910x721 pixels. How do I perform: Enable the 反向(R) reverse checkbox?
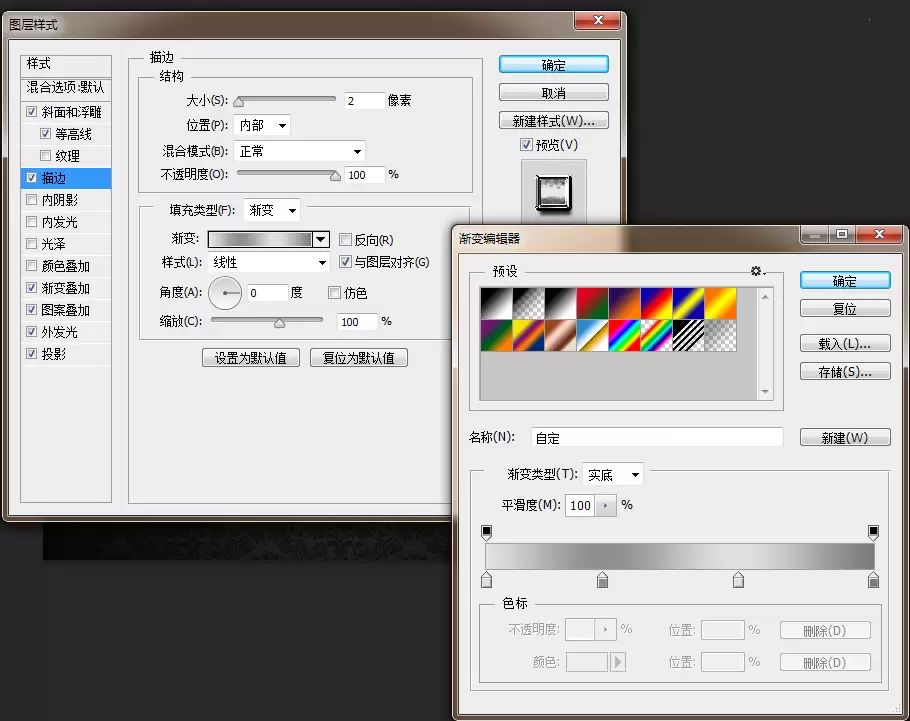[345, 239]
